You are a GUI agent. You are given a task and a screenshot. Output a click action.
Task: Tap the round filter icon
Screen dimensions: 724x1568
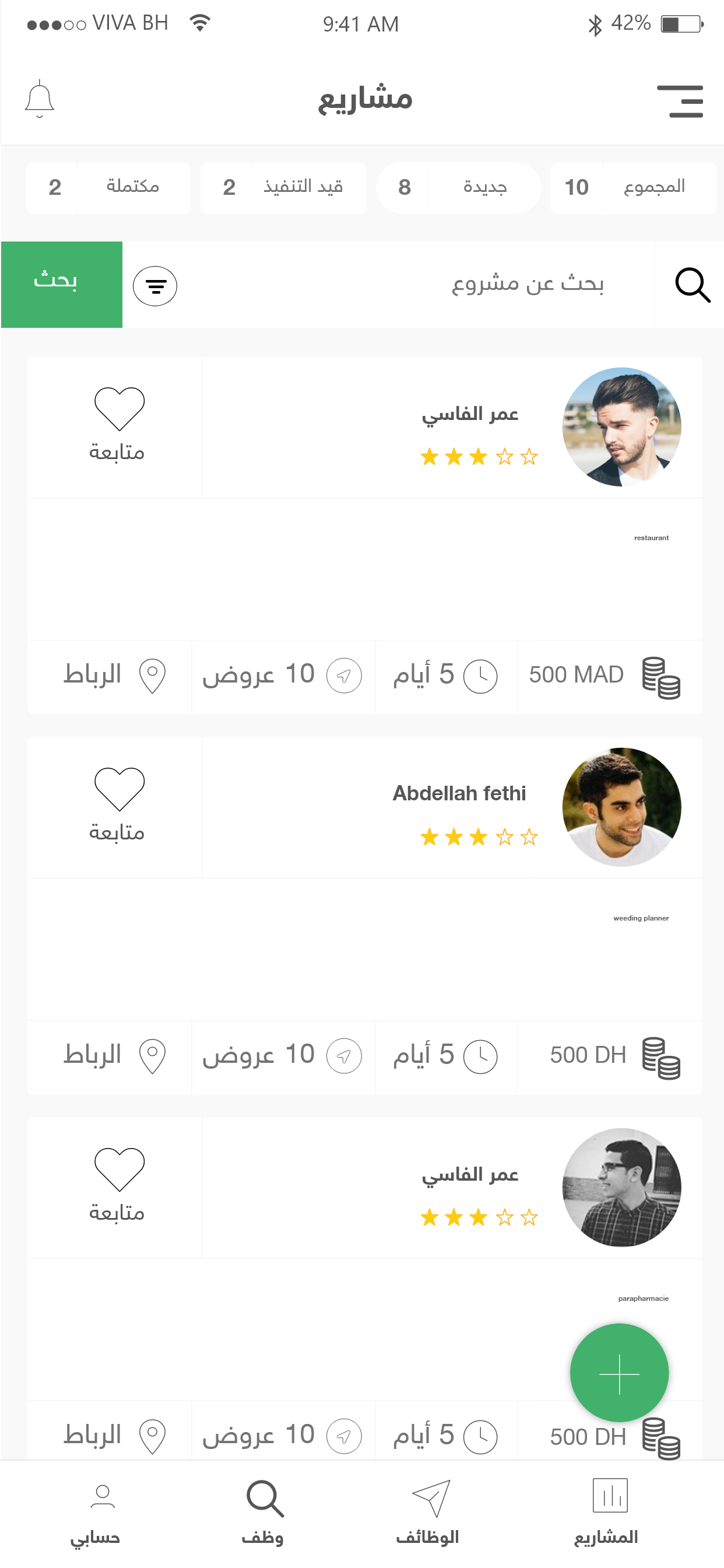tap(155, 285)
